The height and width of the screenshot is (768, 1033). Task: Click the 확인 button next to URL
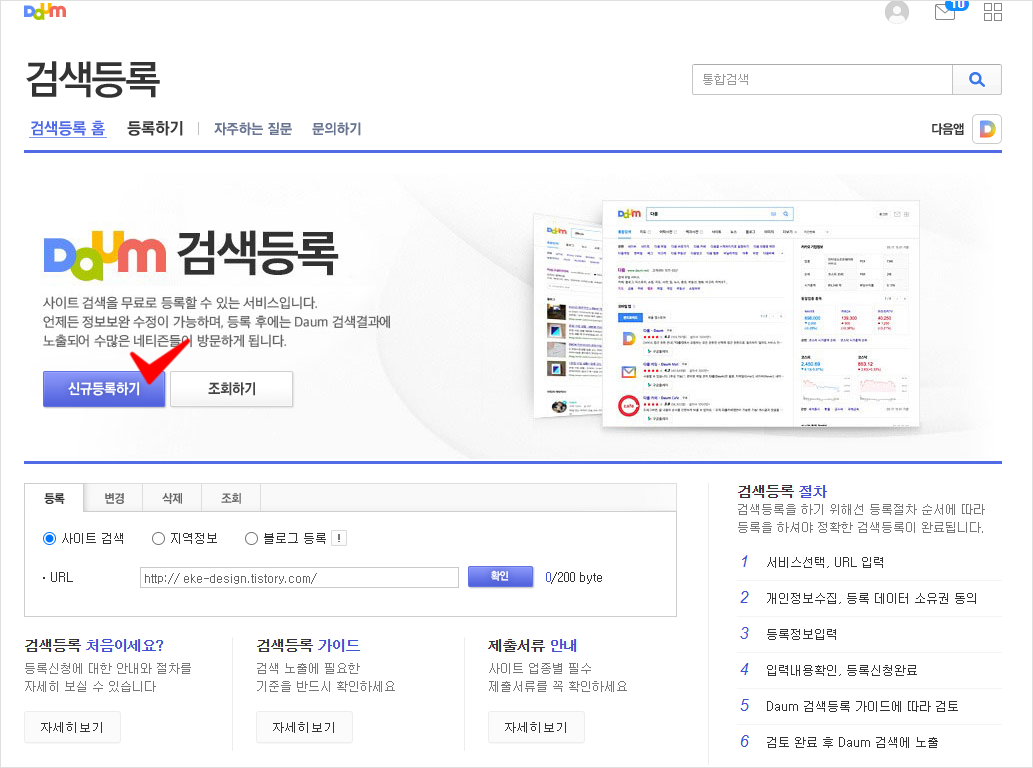point(500,576)
